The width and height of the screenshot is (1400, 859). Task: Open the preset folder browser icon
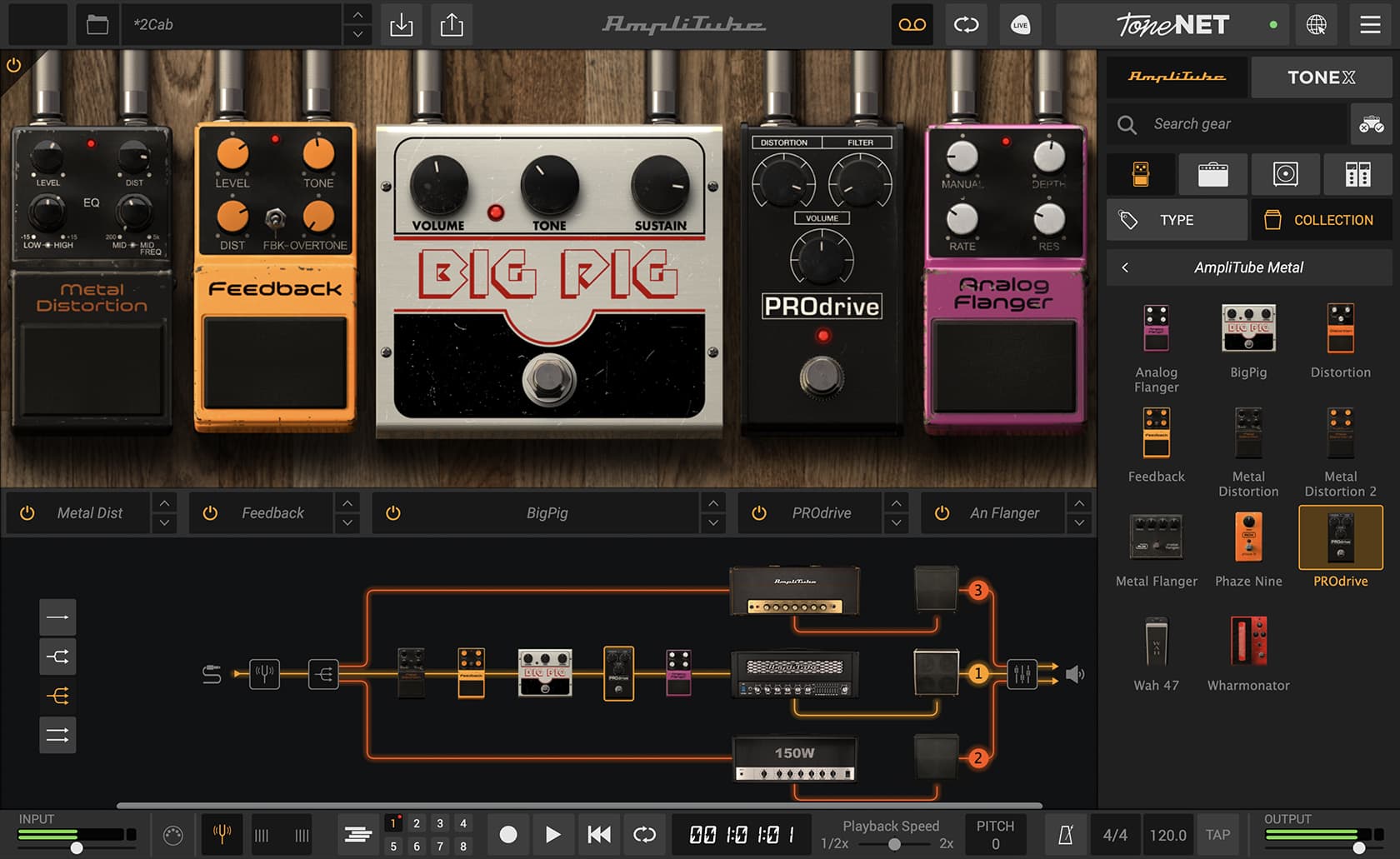97,25
